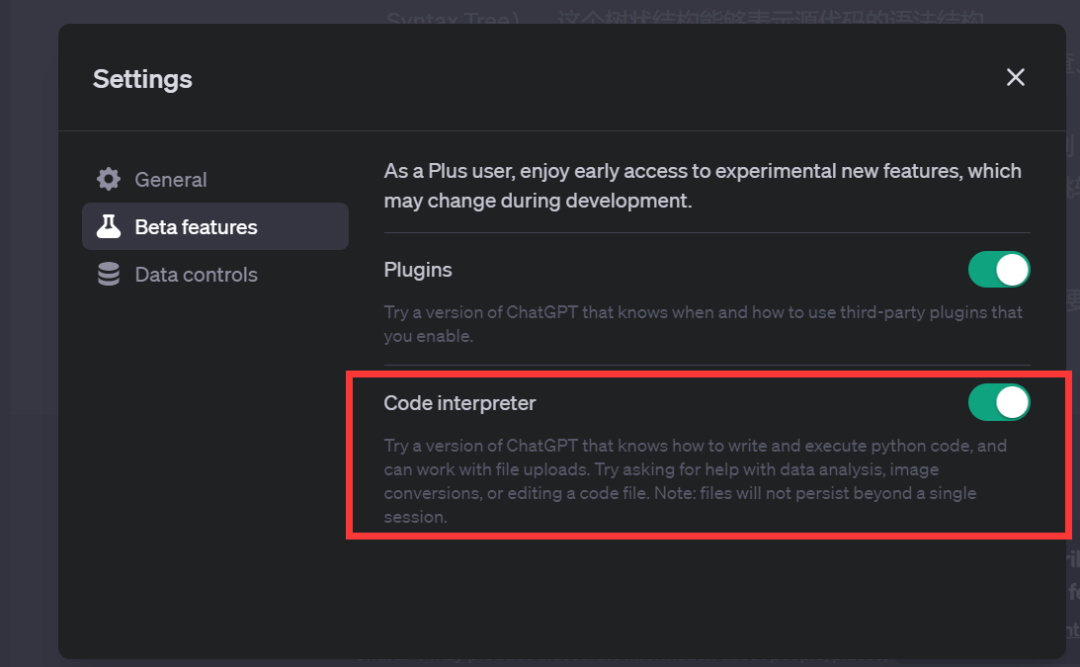
Task: Click the database stack icon for Data controls
Action: (108, 274)
